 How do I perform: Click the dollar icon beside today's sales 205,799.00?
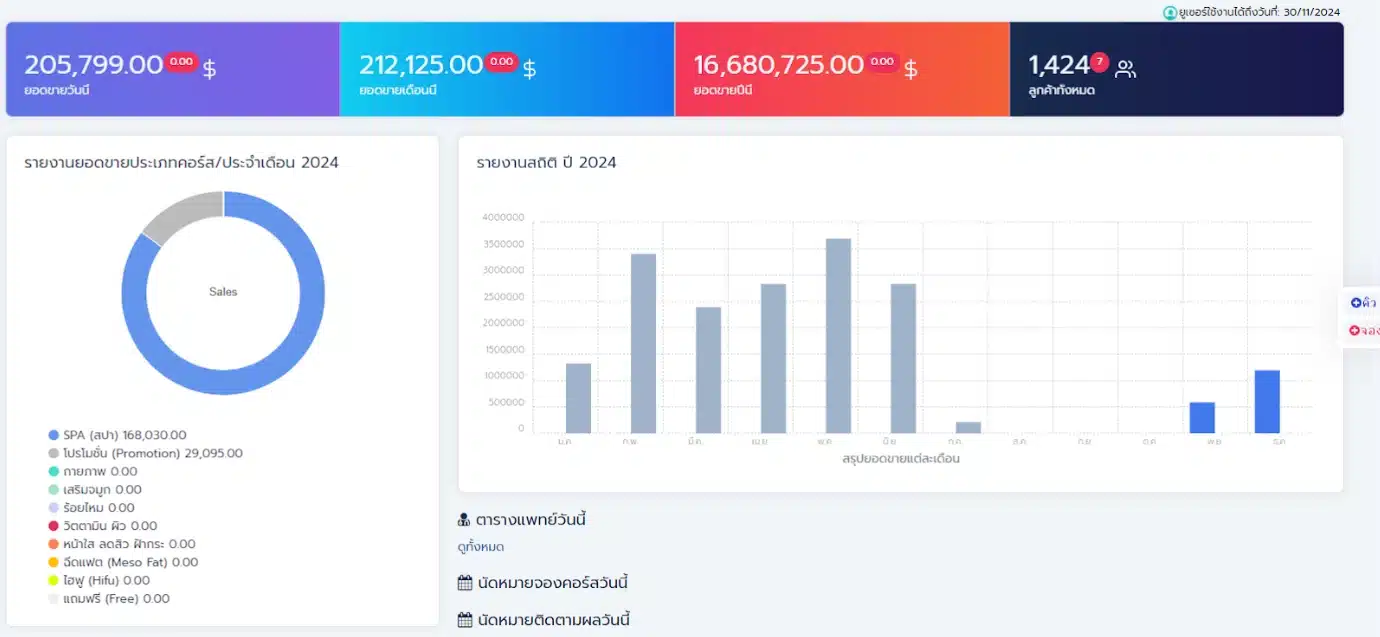tap(210, 69)
